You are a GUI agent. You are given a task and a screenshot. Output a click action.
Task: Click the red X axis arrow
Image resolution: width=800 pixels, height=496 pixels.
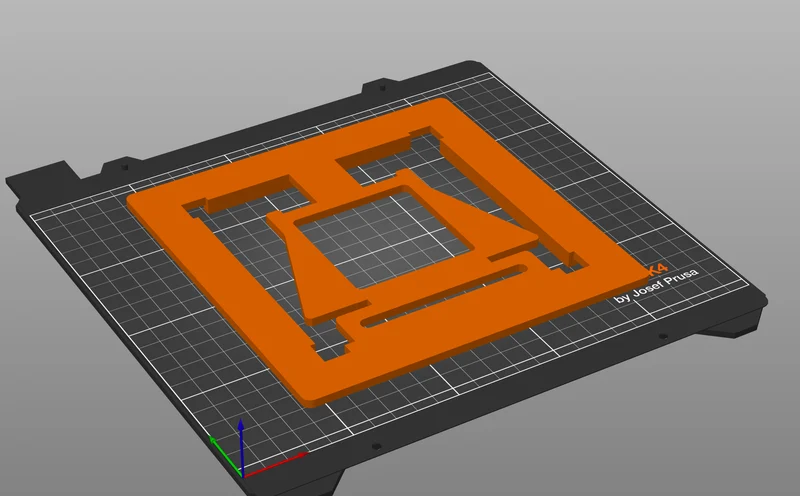pos(278,463)
